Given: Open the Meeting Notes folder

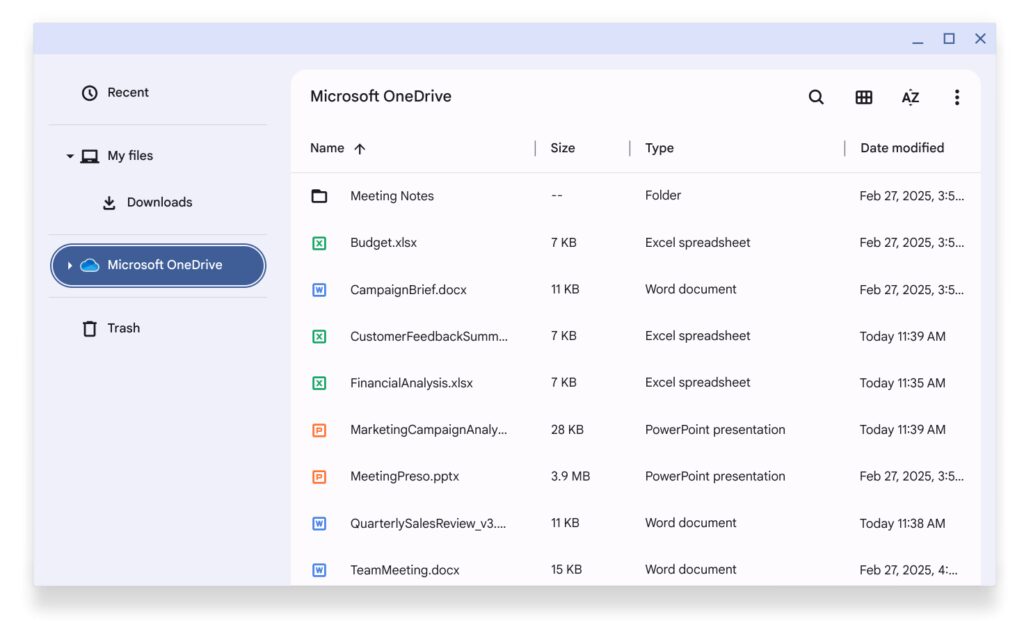Looking at the screenshot, I should click(391, 196).
